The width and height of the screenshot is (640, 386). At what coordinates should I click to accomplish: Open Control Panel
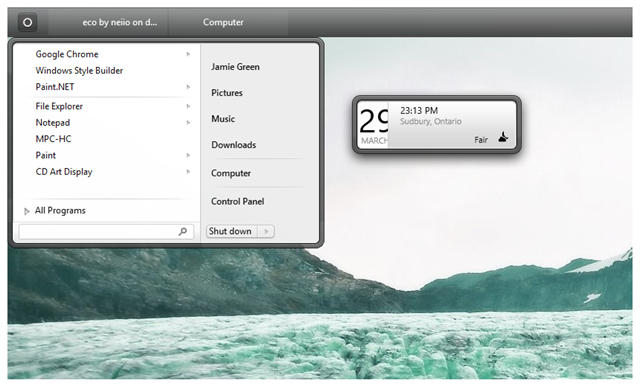[238, 202]
